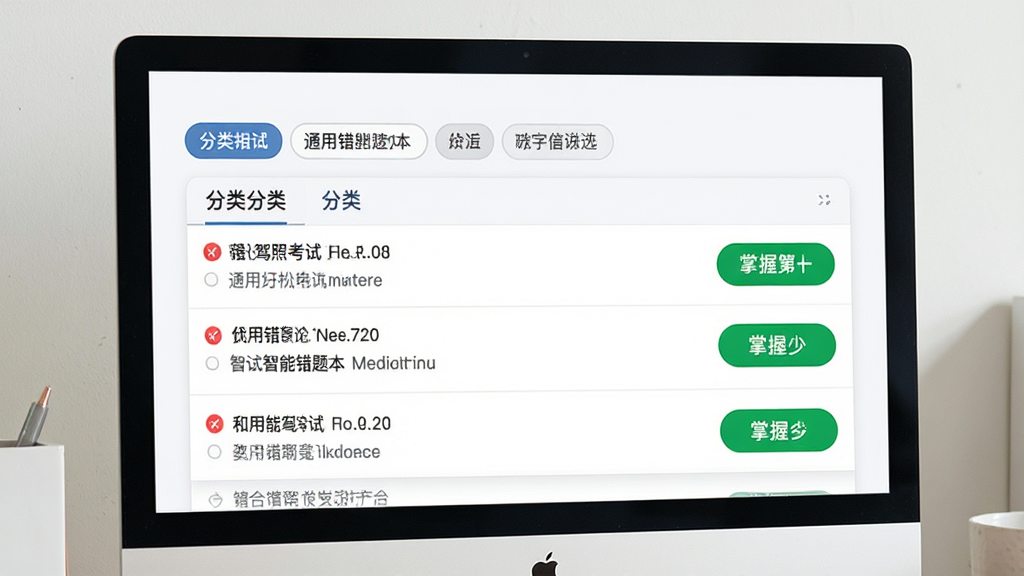
Task: Click the red X icon beside Nee.720
Action: 213,336
